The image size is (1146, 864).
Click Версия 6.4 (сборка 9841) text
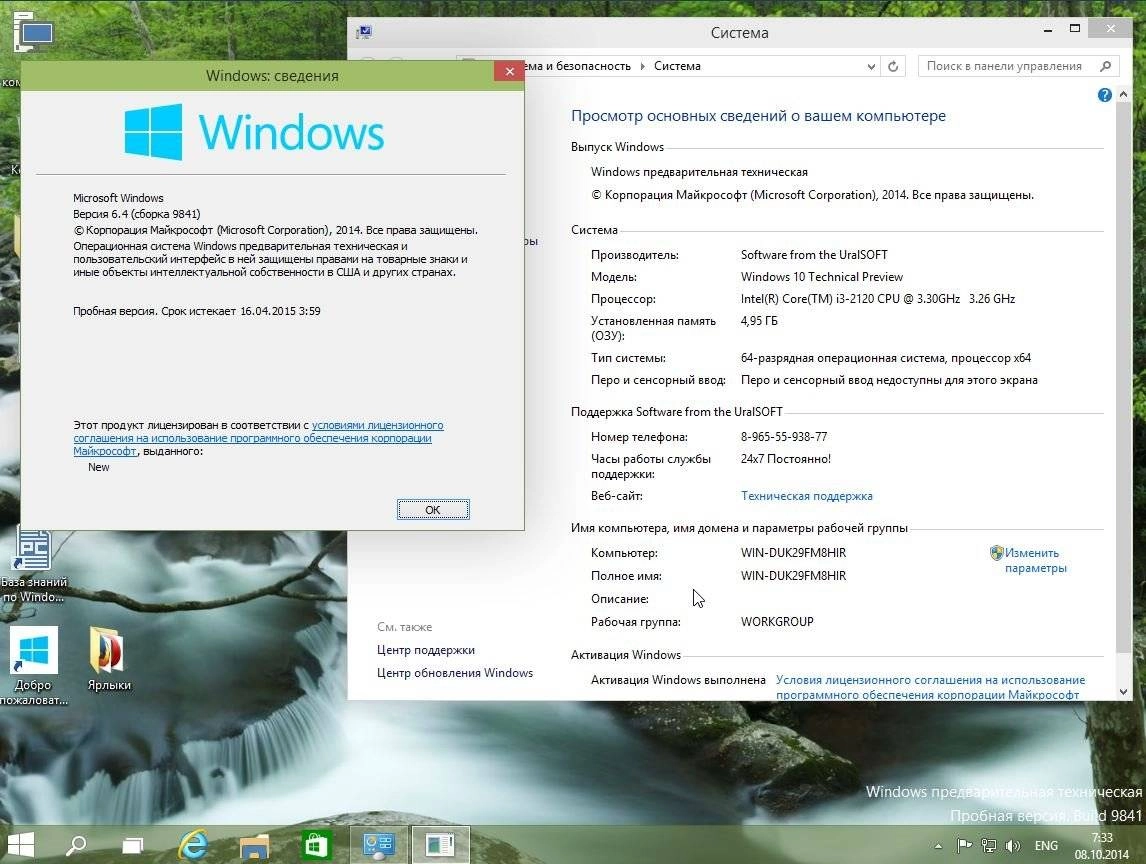tap(137, 213)
